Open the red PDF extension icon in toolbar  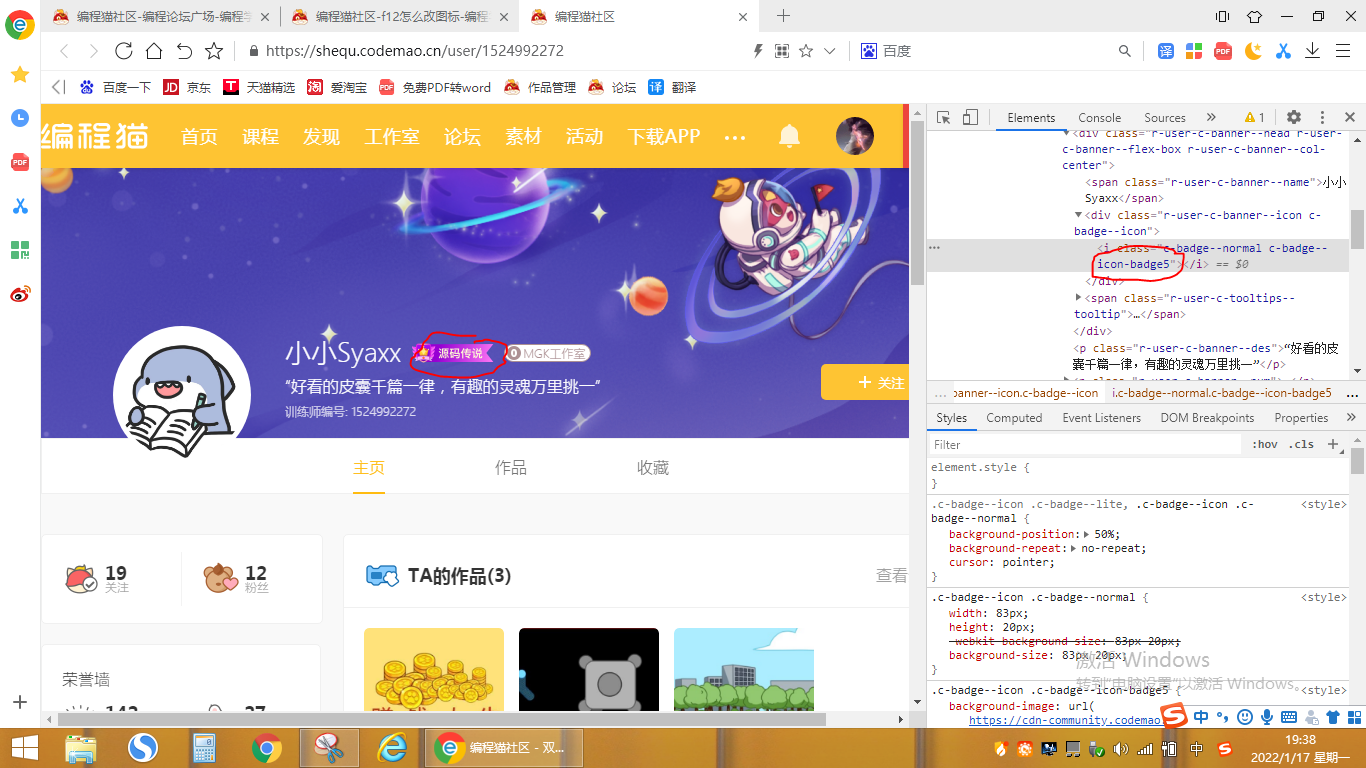click(1223, 51)
